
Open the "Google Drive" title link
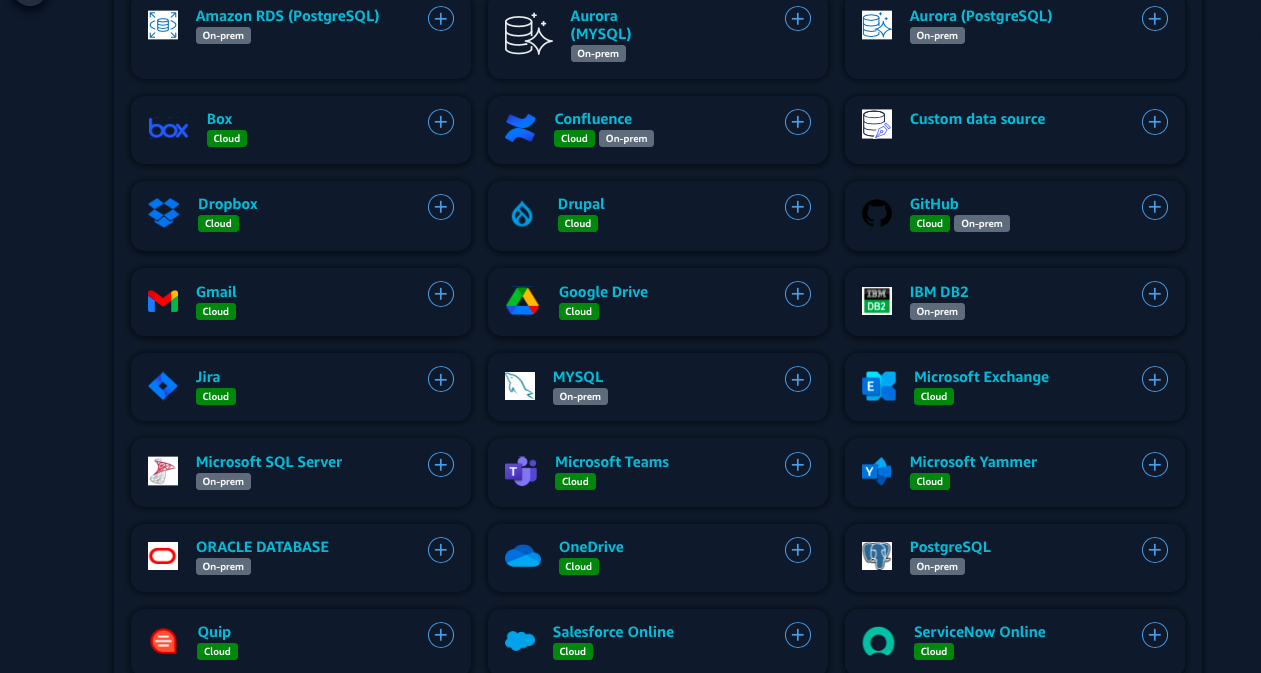[603, 292]
